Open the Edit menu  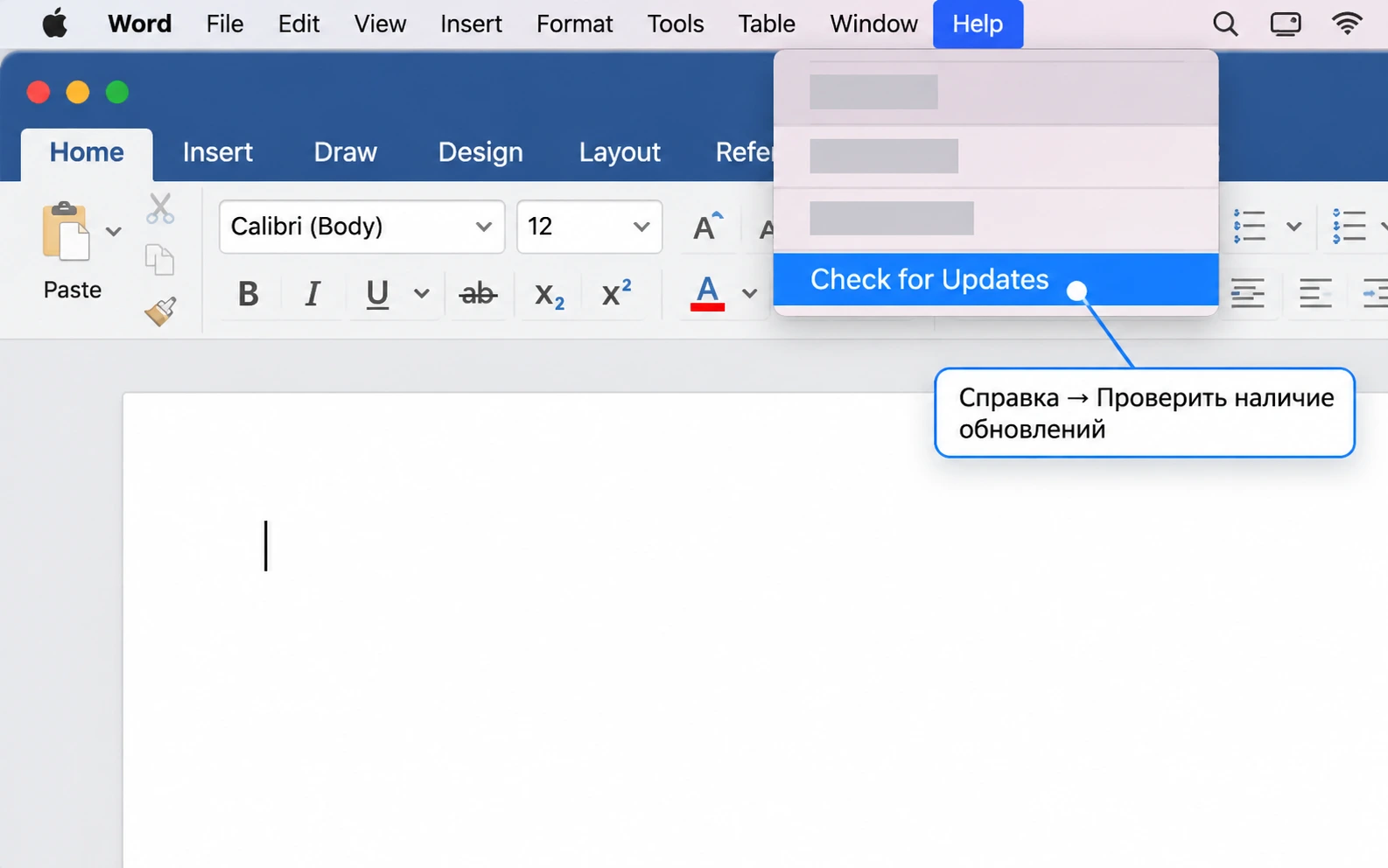pos(298,24)
